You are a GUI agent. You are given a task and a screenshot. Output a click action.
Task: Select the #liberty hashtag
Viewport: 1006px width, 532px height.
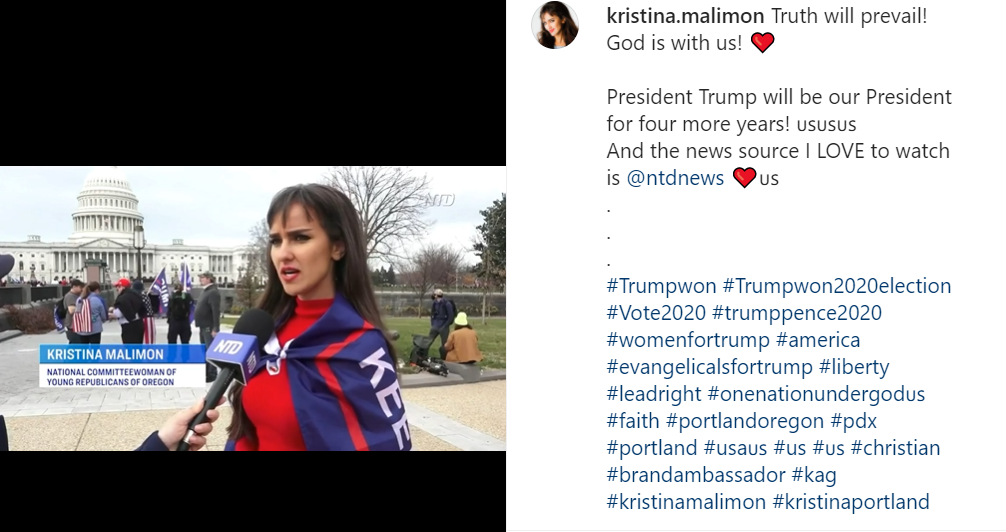(x=854, y=366)
